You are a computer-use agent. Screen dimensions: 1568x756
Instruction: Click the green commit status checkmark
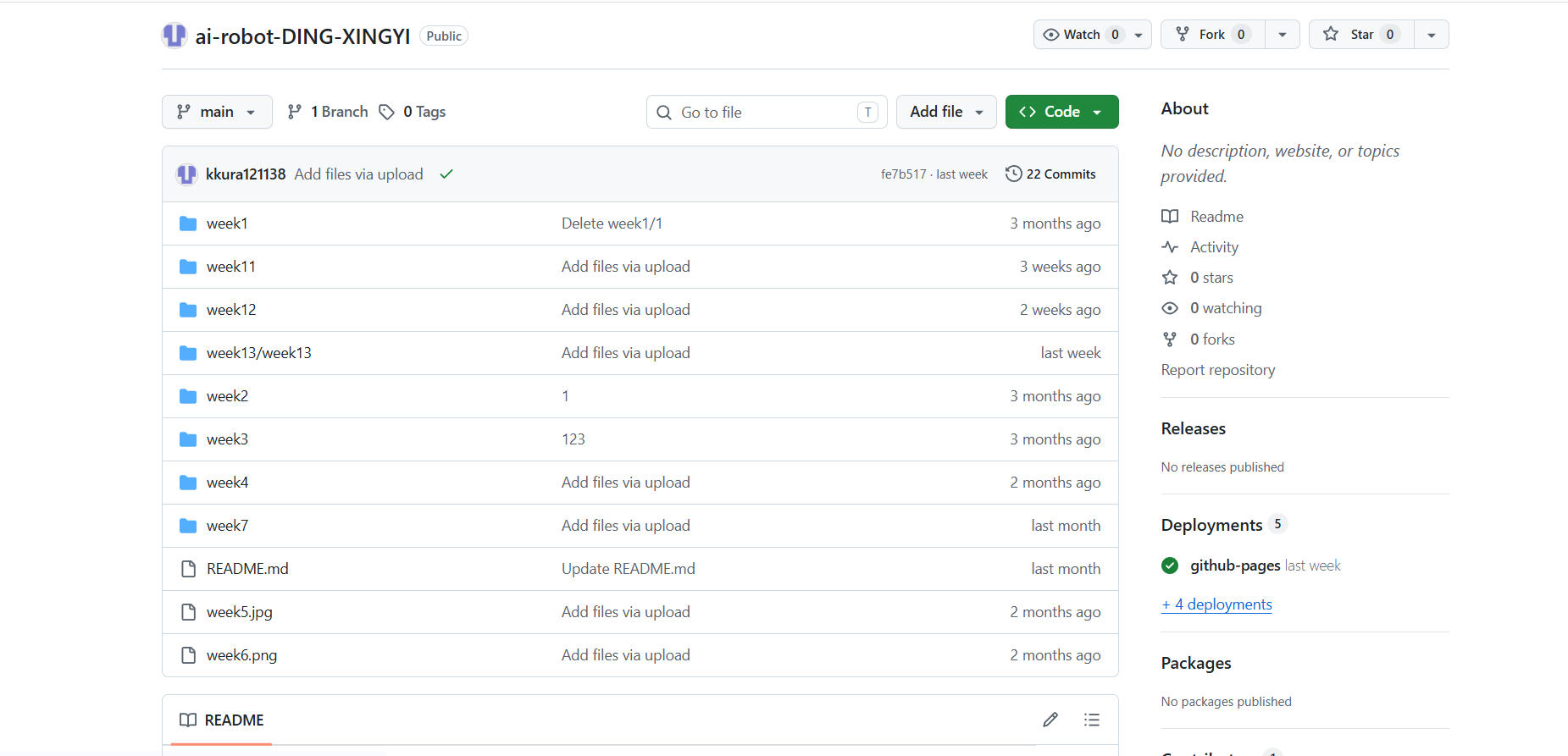(x=446, y=174)
